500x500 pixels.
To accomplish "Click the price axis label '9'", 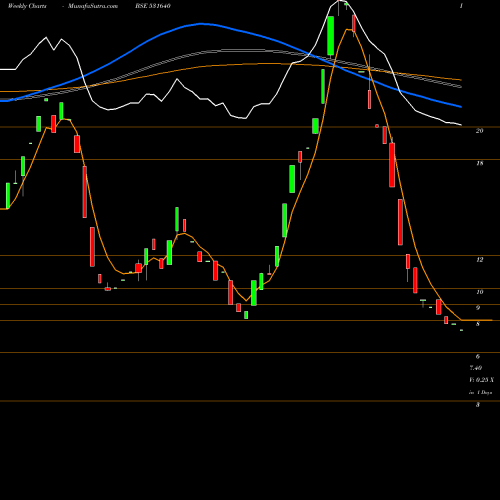I will [x=478, y=308].
